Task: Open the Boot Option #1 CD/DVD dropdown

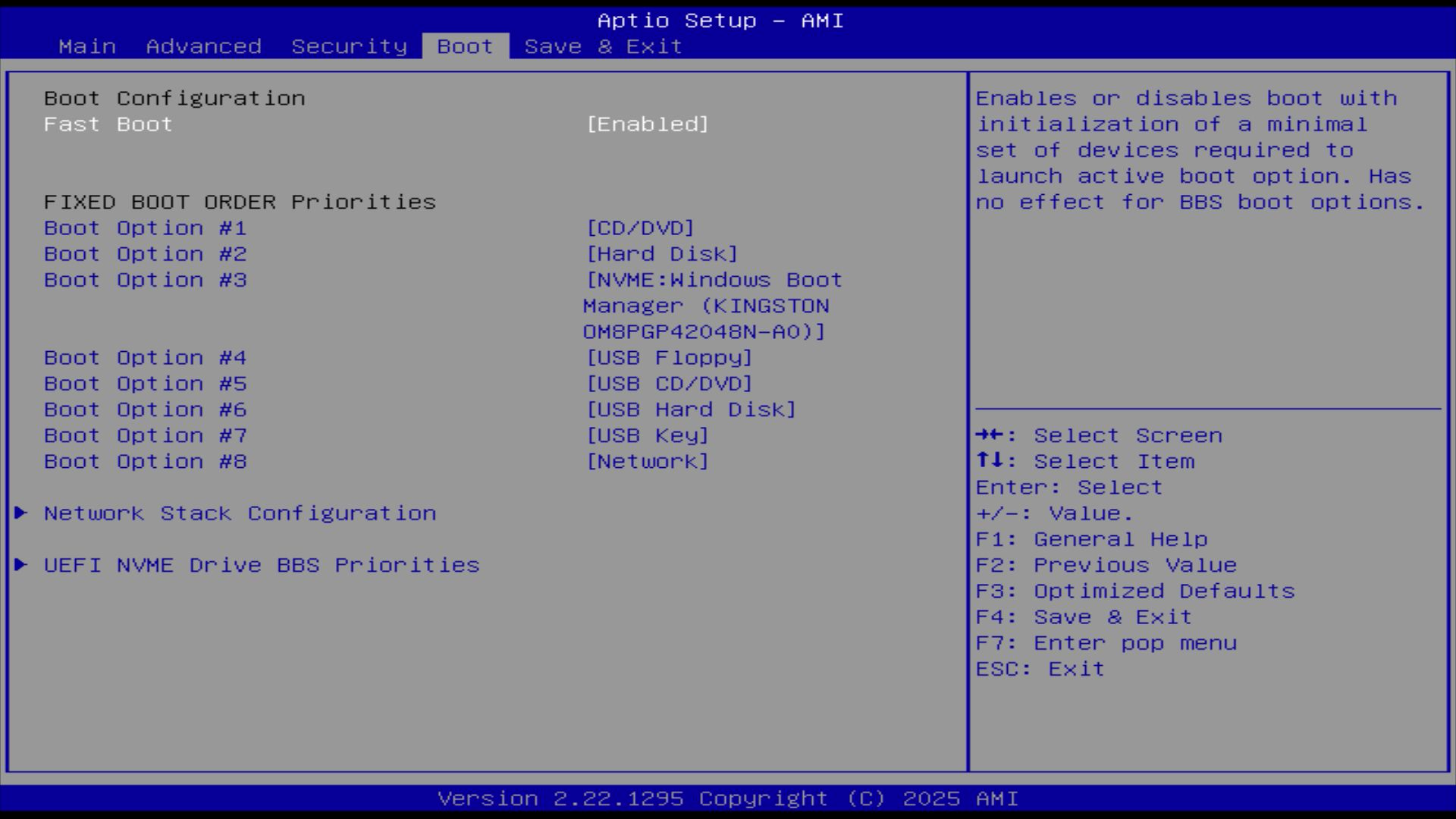Action: (x=640, y=228)
